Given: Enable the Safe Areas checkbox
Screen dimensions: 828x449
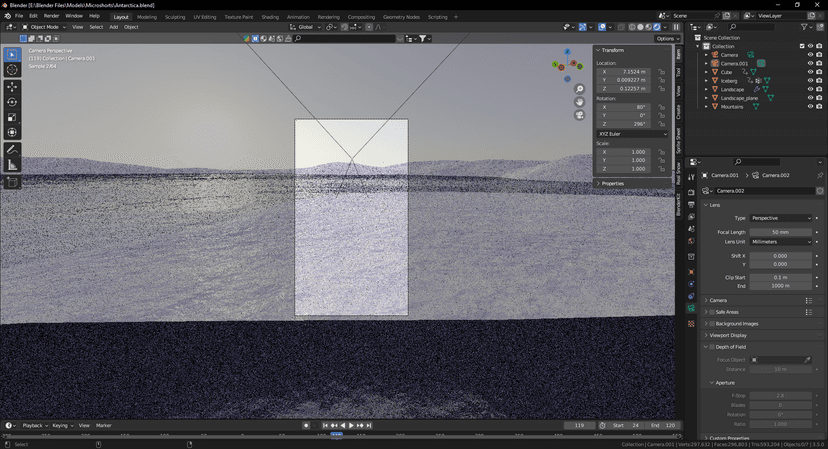Looking at the screenshot, I should point(713,312).
